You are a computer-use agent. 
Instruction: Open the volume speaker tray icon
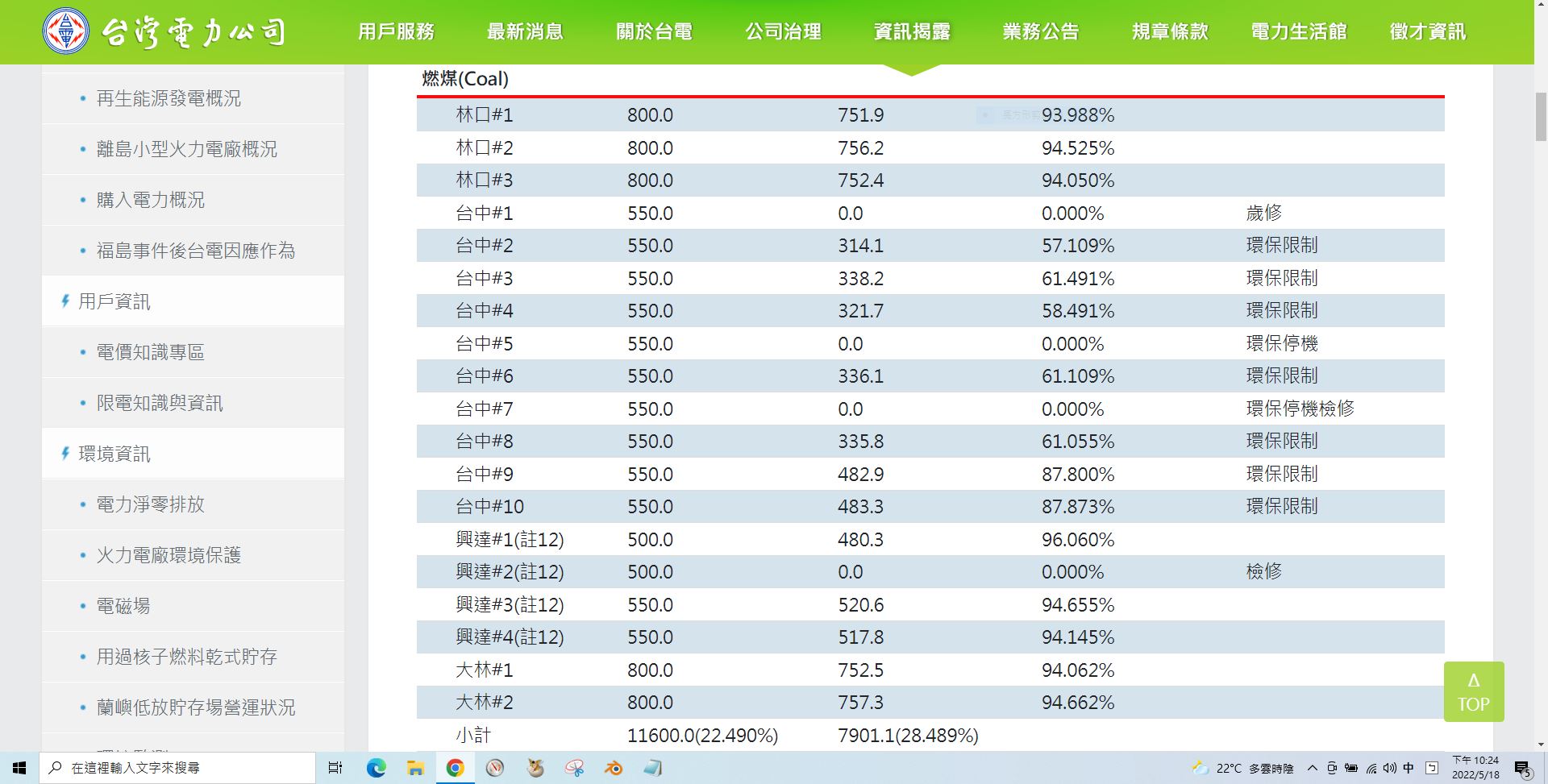click(x=1389, y=768)
